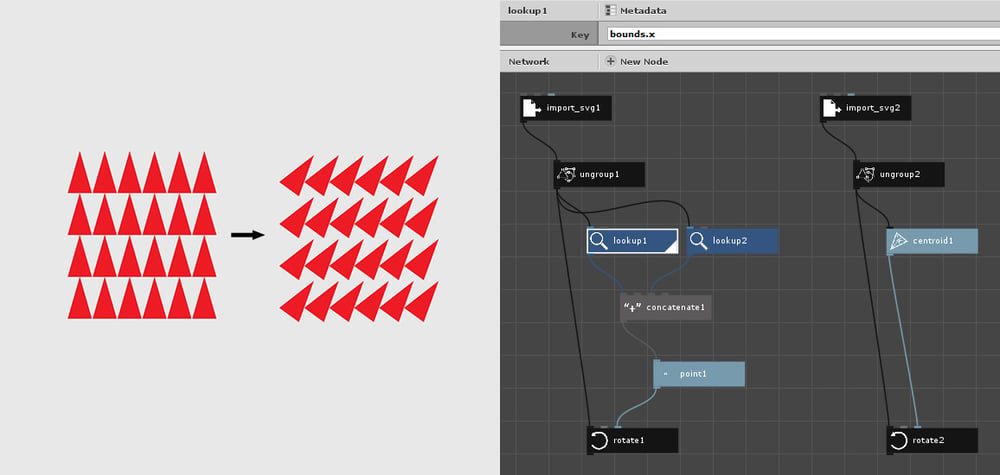Select the rotate2 node label
The width and height of the screenshot is (1000, 475).
929,441
